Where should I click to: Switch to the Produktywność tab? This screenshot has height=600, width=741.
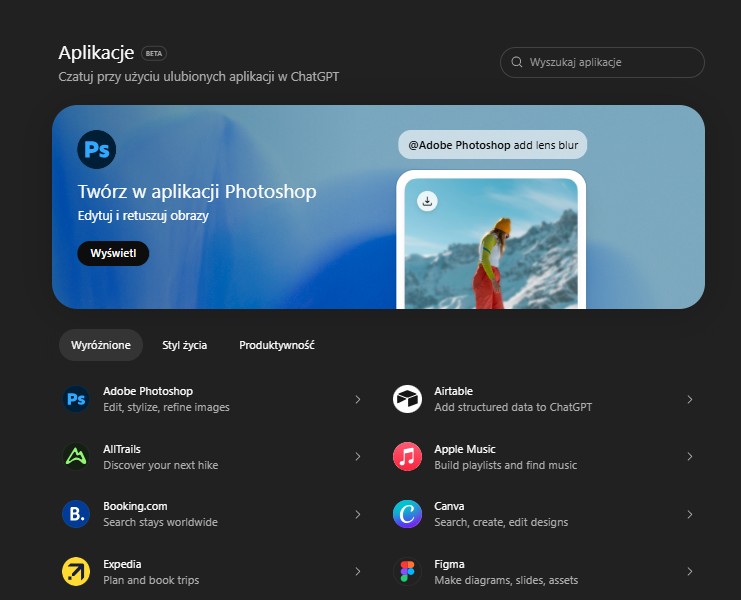277,345
